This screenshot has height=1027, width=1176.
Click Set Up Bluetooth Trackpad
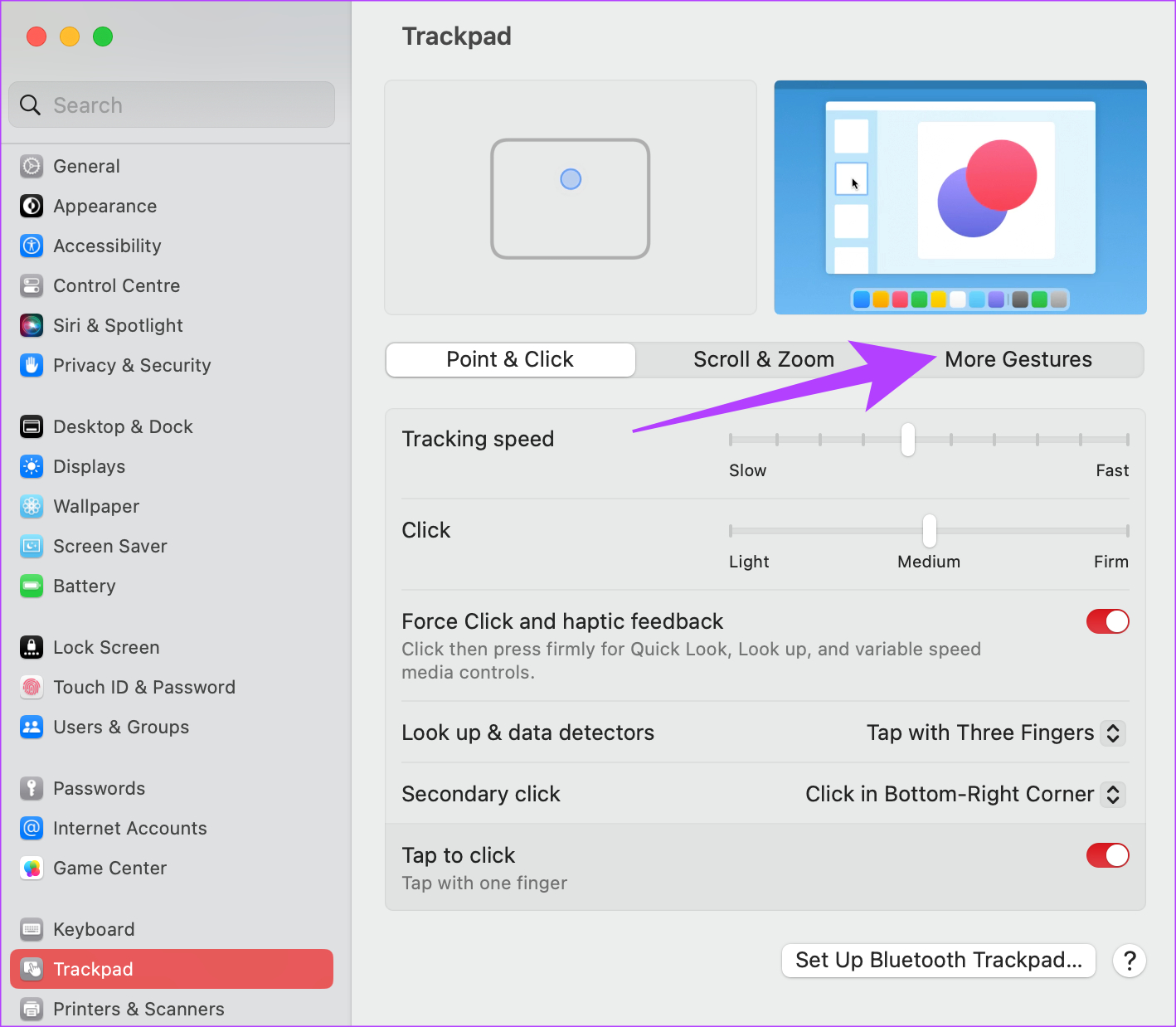938,960
